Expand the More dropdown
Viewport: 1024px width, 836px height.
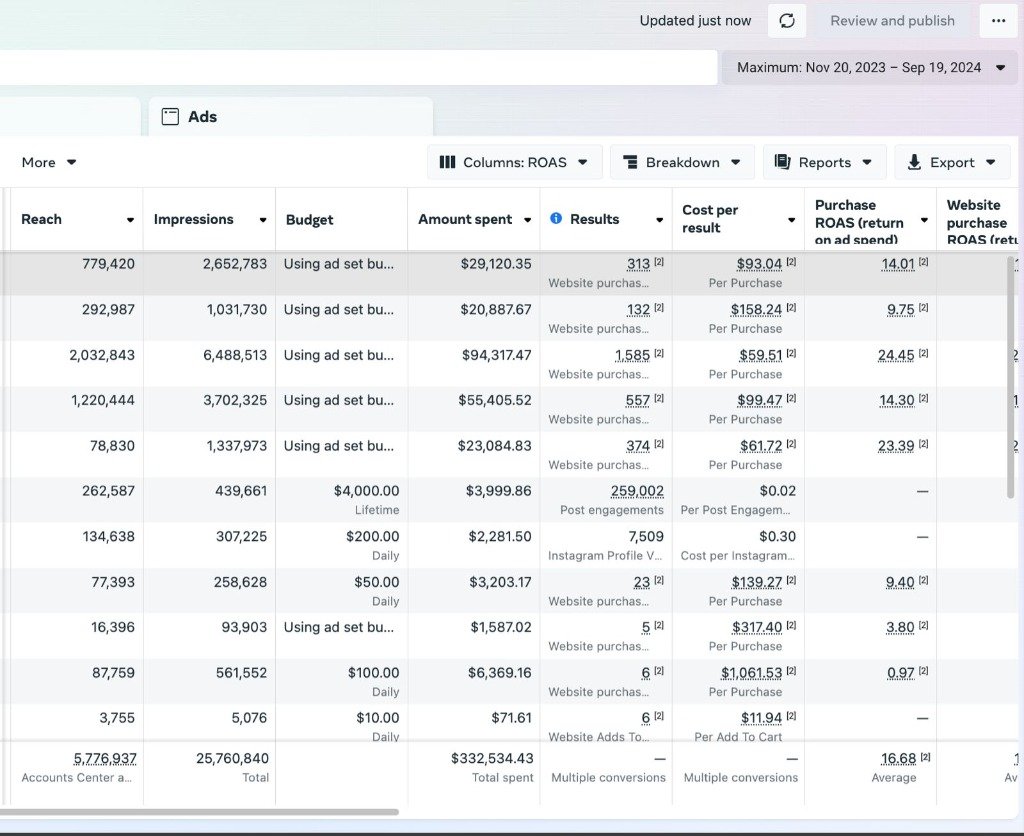49,162
